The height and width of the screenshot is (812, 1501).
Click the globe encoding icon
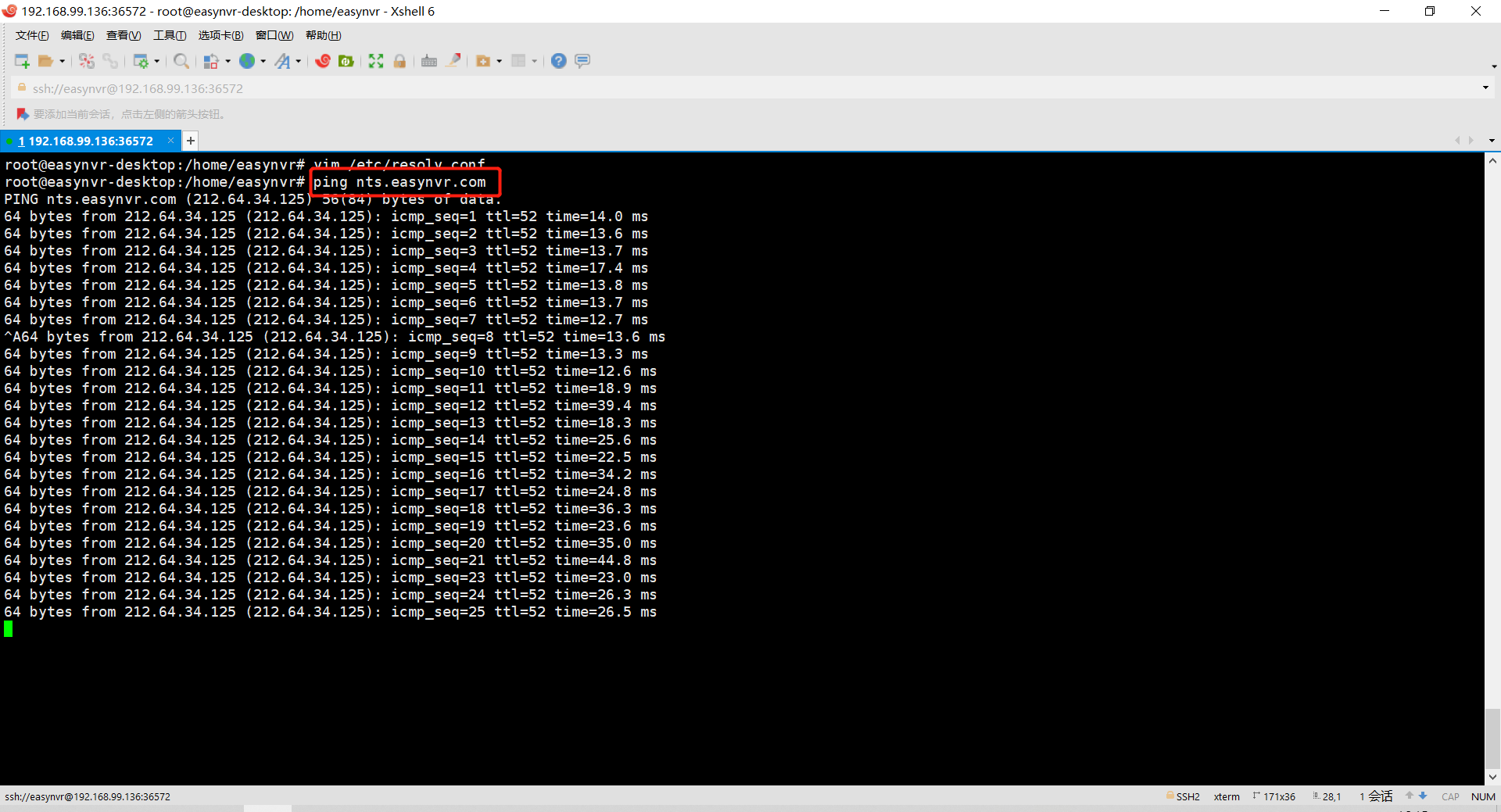coord(247,61)
